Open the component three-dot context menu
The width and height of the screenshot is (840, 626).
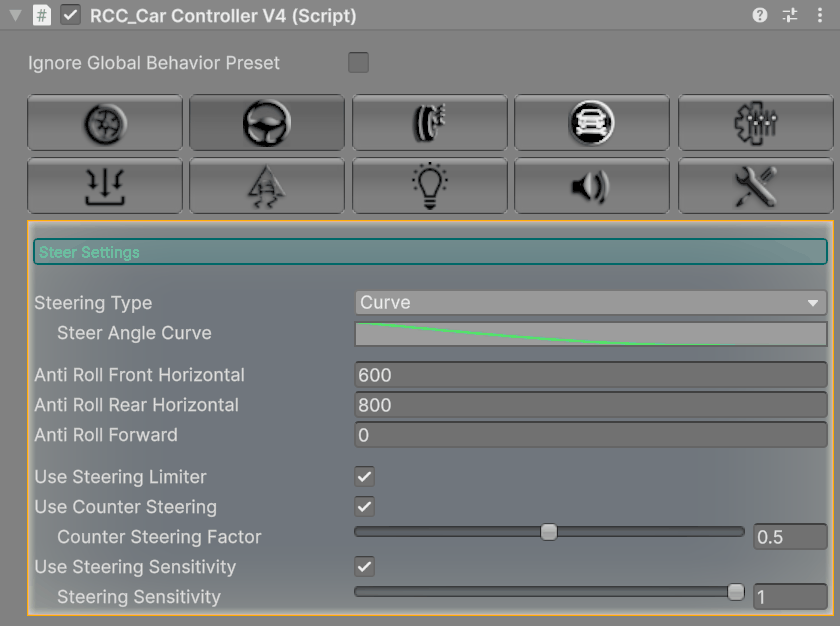pos(820,15)
